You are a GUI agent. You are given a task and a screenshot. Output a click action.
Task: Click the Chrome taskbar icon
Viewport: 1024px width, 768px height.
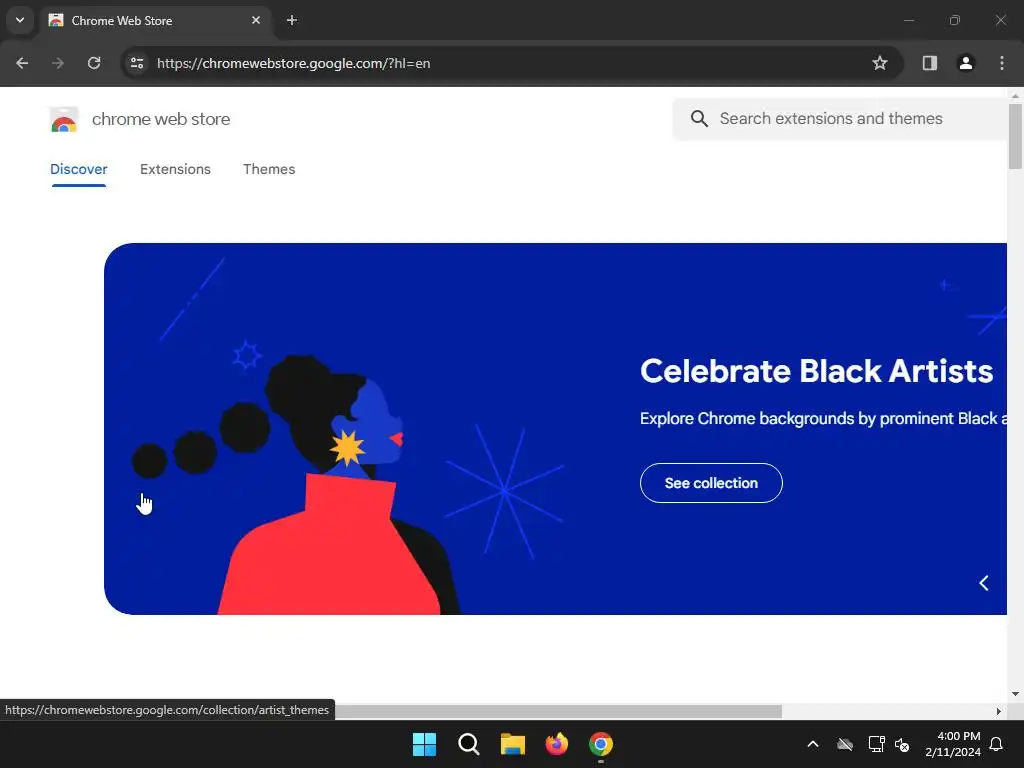[x=601, y=744]
